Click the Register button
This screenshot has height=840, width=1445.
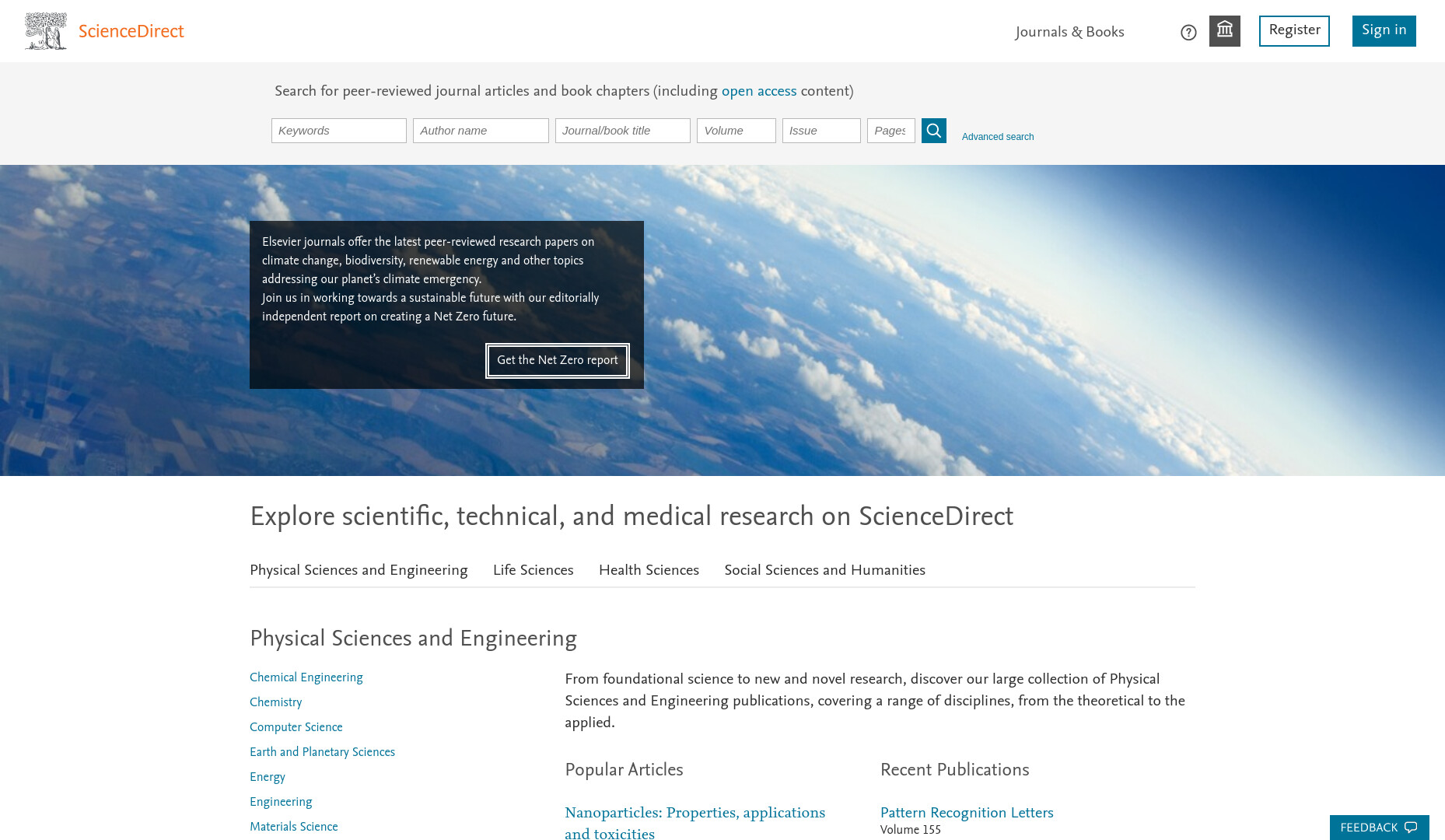click(1294, 31)
